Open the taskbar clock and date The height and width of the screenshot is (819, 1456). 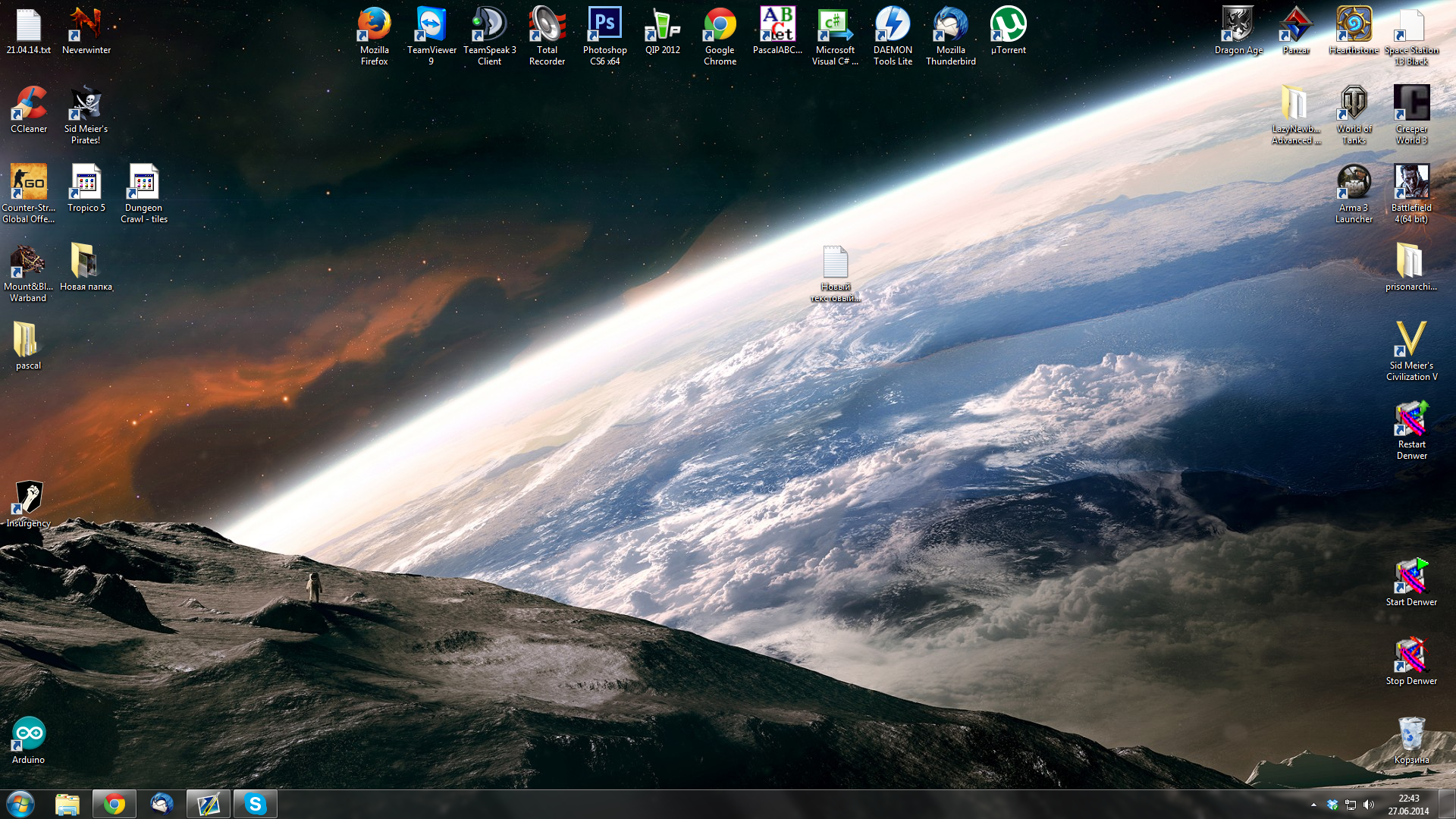coord(1408,805)
